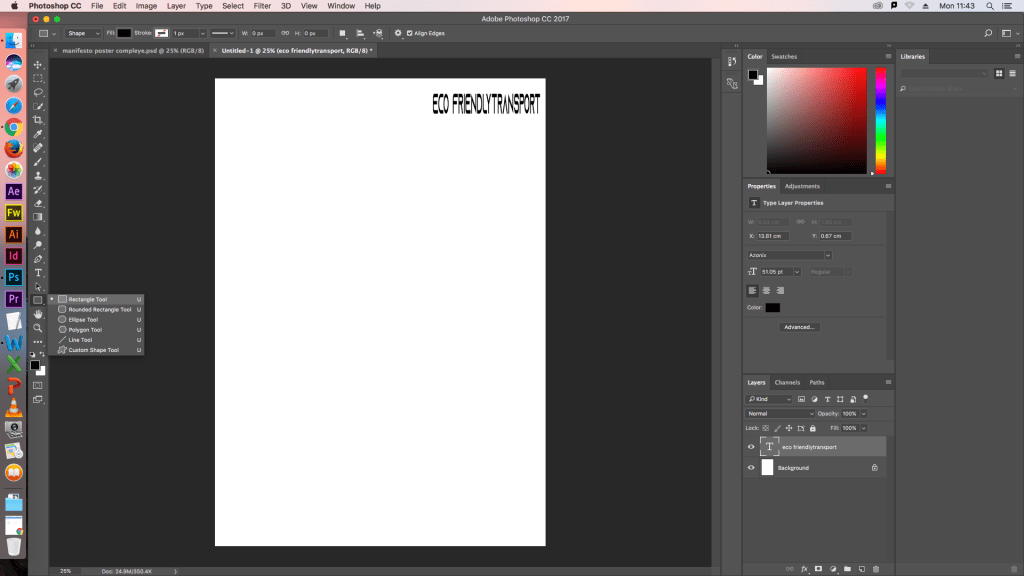Select the Move tool
Viewport: 1024px width, 576px height.
[x=38, y=64]
